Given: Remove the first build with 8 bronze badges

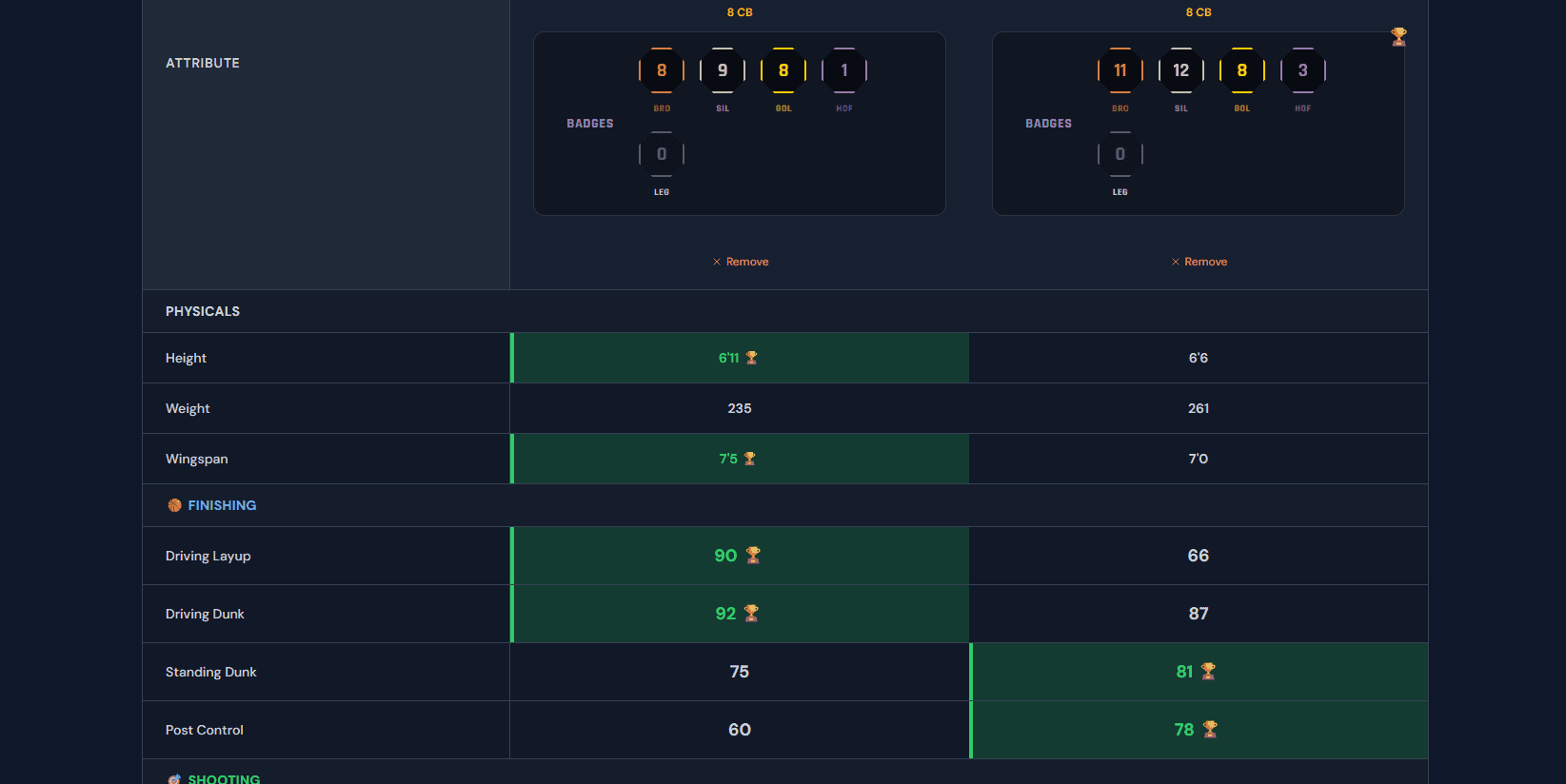Looking at the screenshot, I should [741, 262].
